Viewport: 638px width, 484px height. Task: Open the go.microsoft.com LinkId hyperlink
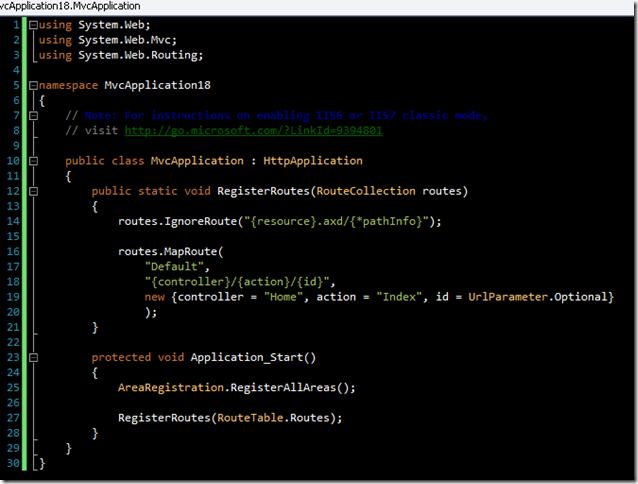(253, 131)
